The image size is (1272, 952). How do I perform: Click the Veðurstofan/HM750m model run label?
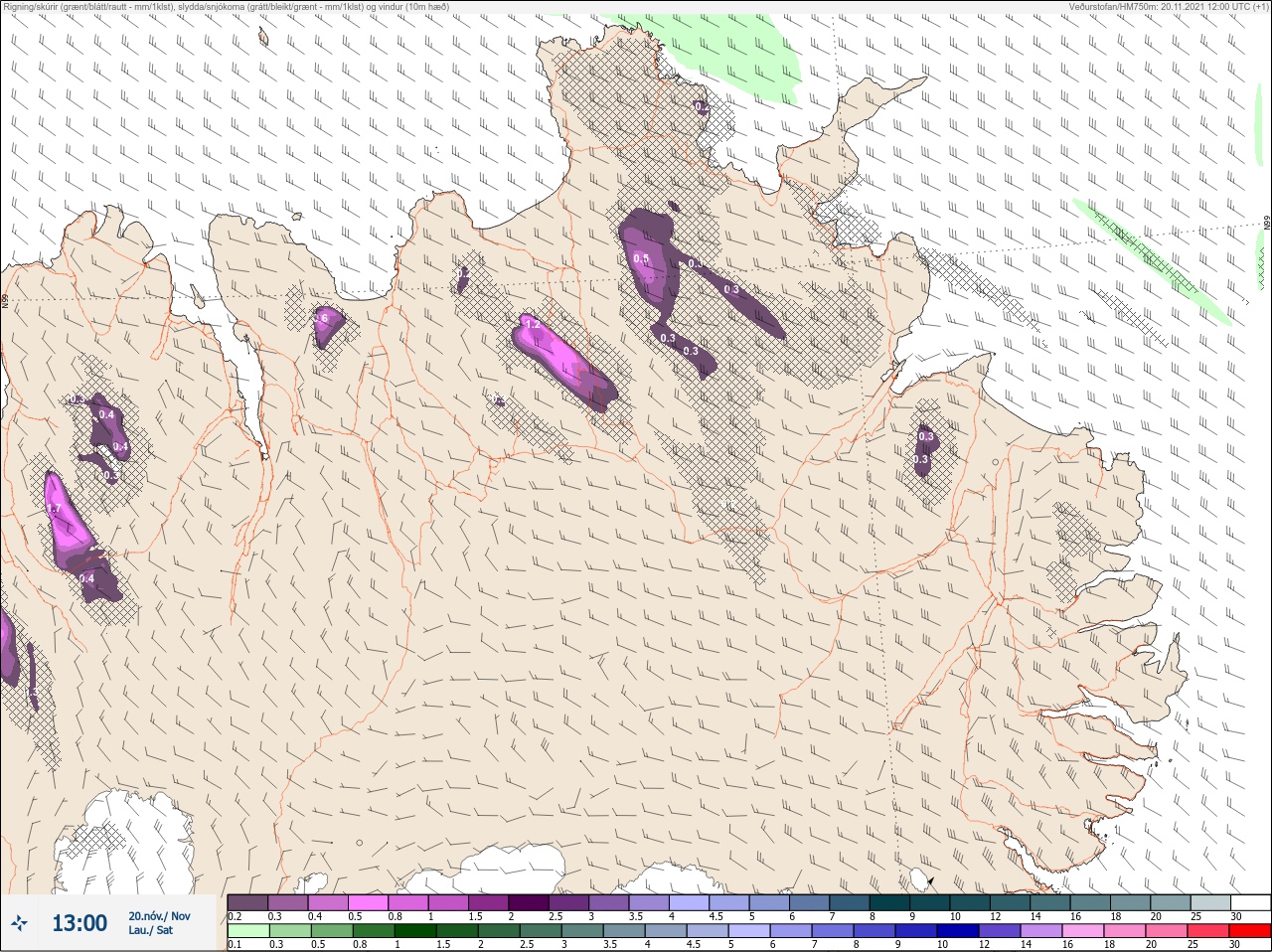click(x=1168, y=6)
